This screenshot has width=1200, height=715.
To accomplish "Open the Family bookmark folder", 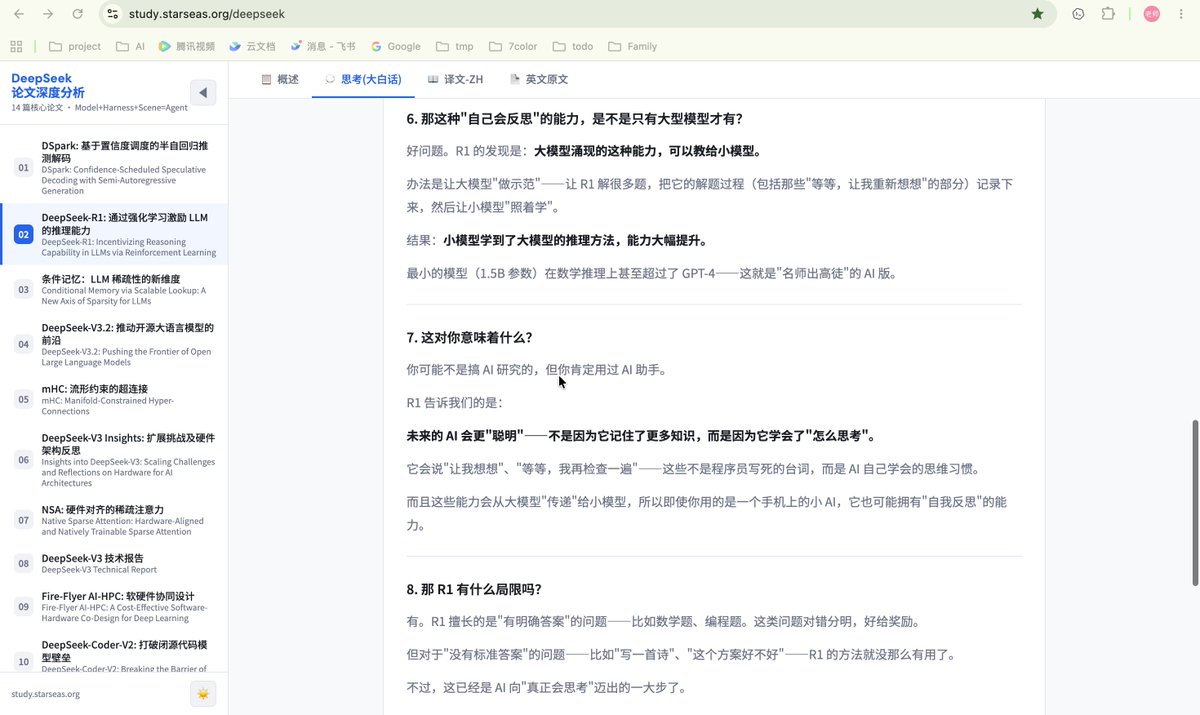I will pos(633,46).
